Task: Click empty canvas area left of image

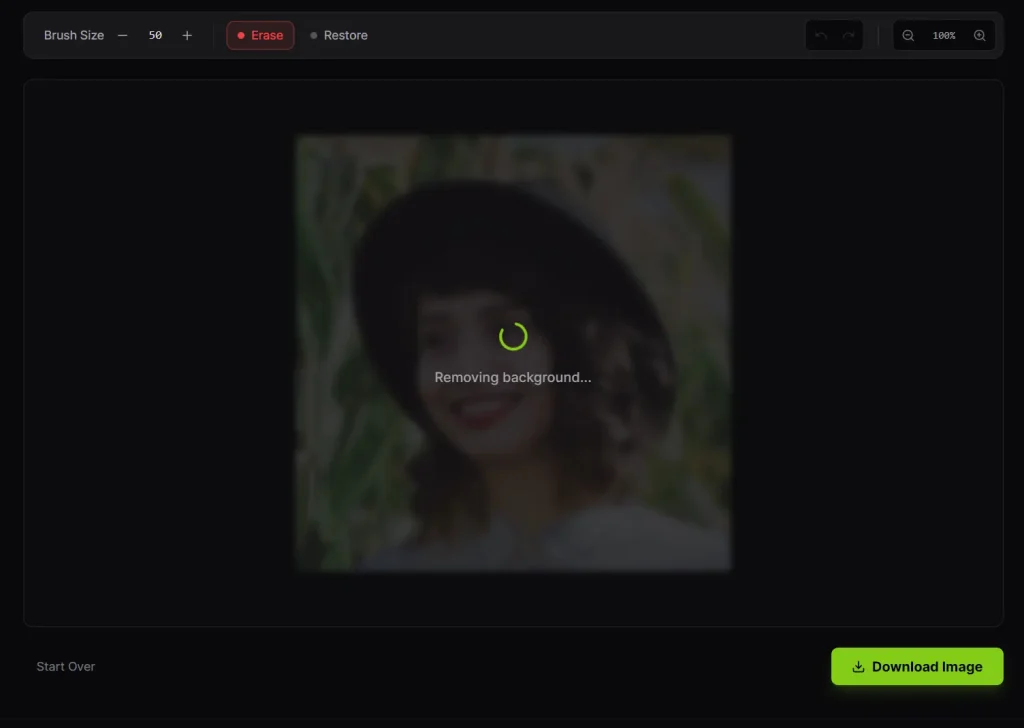Action: [160, 350]
